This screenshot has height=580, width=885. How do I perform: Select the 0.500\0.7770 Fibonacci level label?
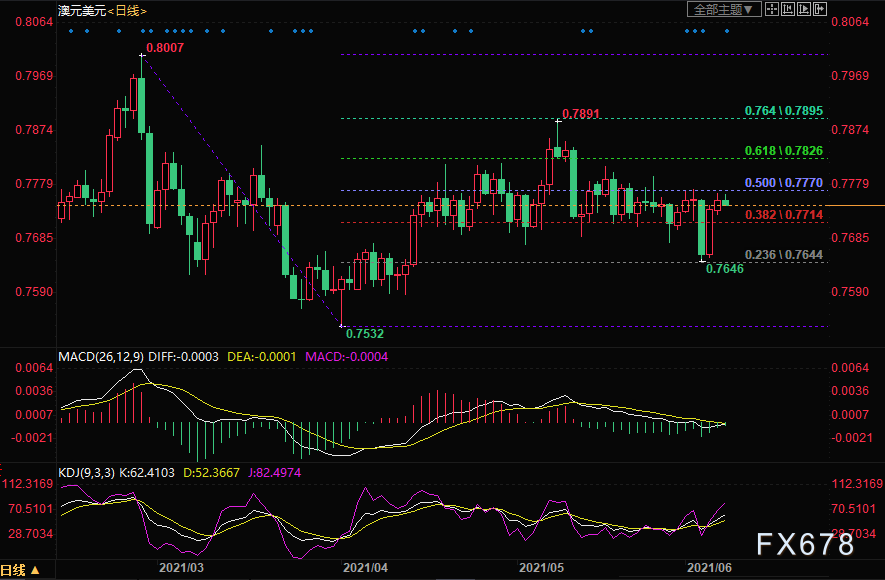(x=784, y=183)
